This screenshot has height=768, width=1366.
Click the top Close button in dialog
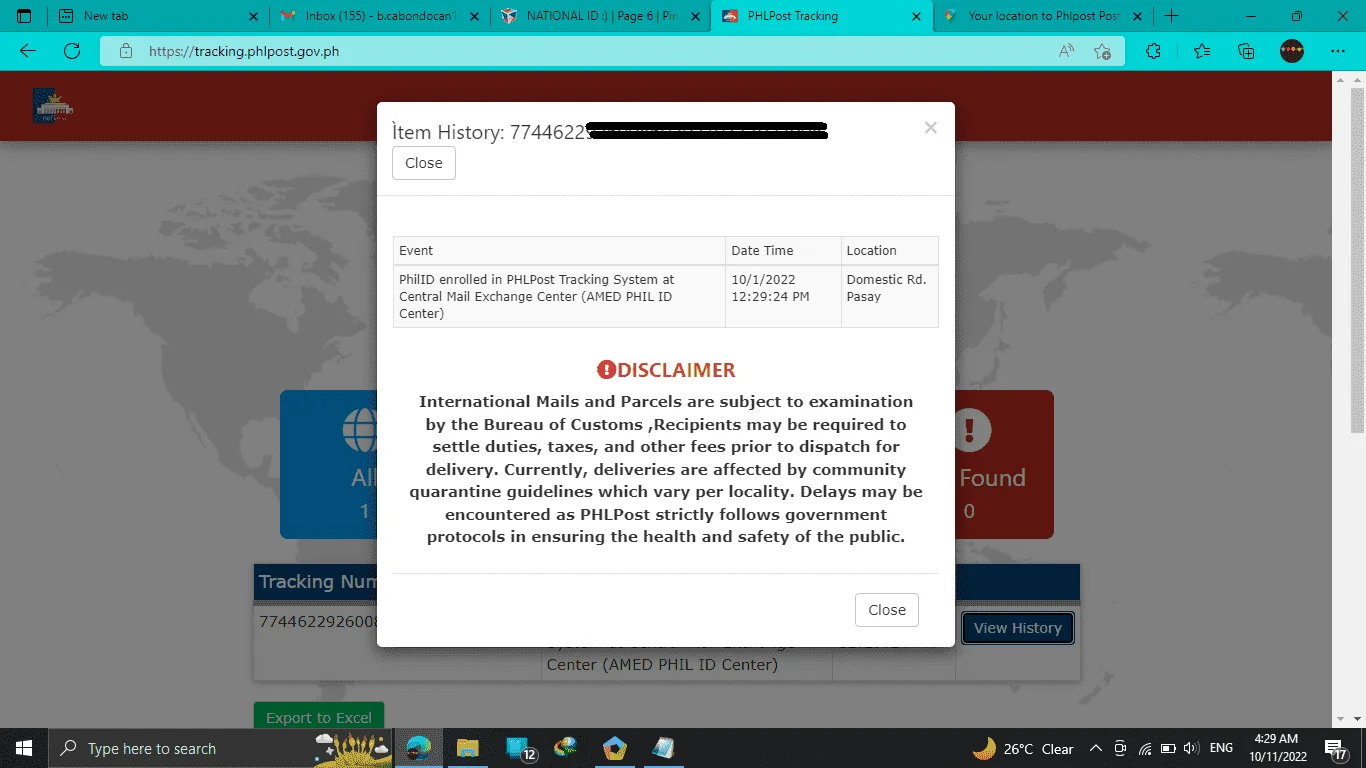[424, 163]
